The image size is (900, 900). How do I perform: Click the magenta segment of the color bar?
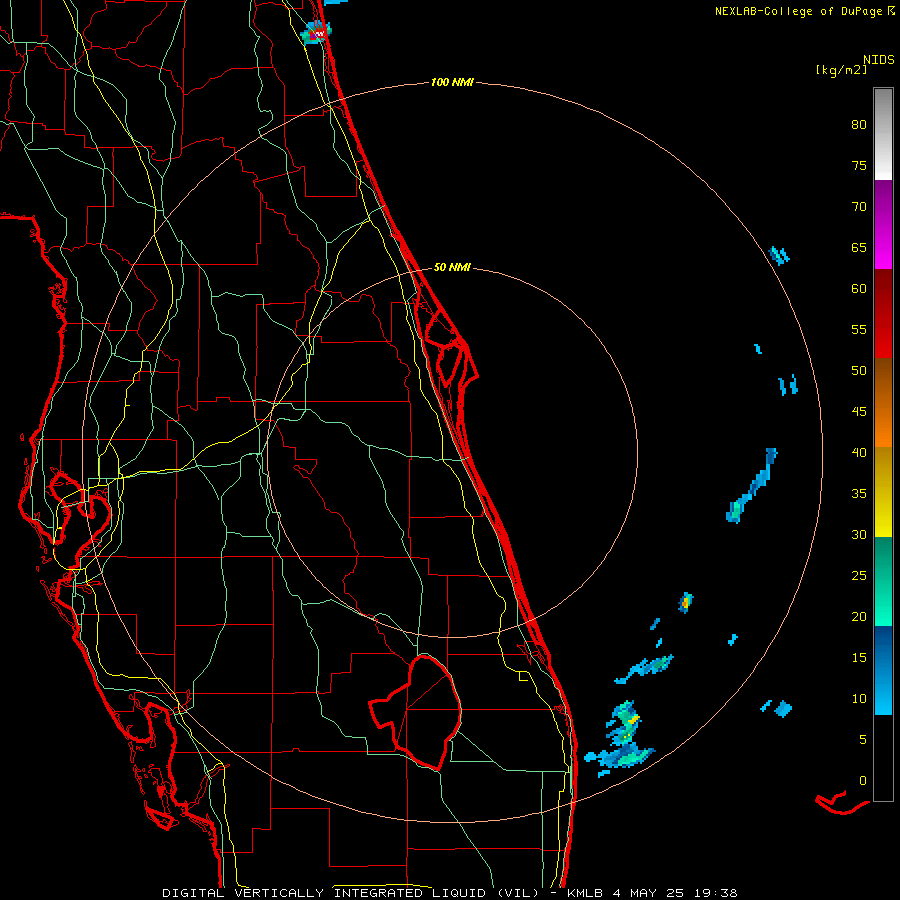click(x=883, y=224)
